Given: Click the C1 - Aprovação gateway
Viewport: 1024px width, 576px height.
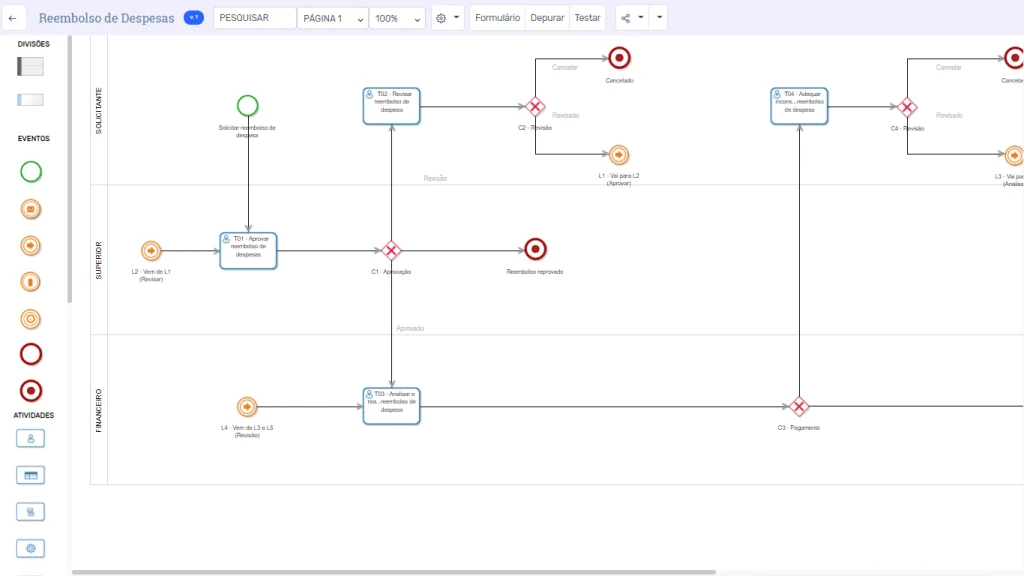Looking at the screenshot, I should 392,250.
